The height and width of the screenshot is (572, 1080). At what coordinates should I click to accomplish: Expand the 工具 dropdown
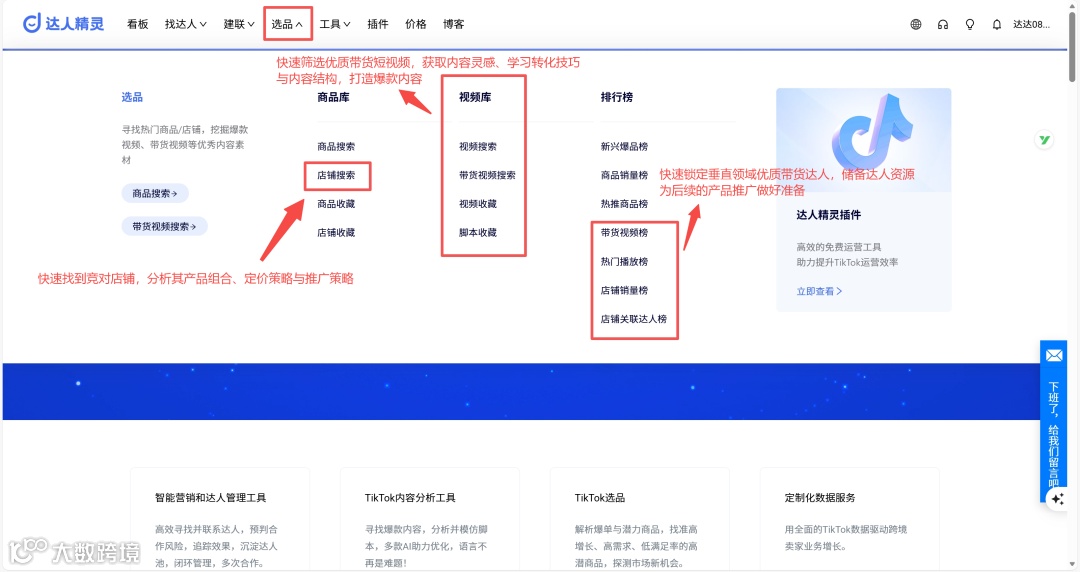(x=335, y=24)
